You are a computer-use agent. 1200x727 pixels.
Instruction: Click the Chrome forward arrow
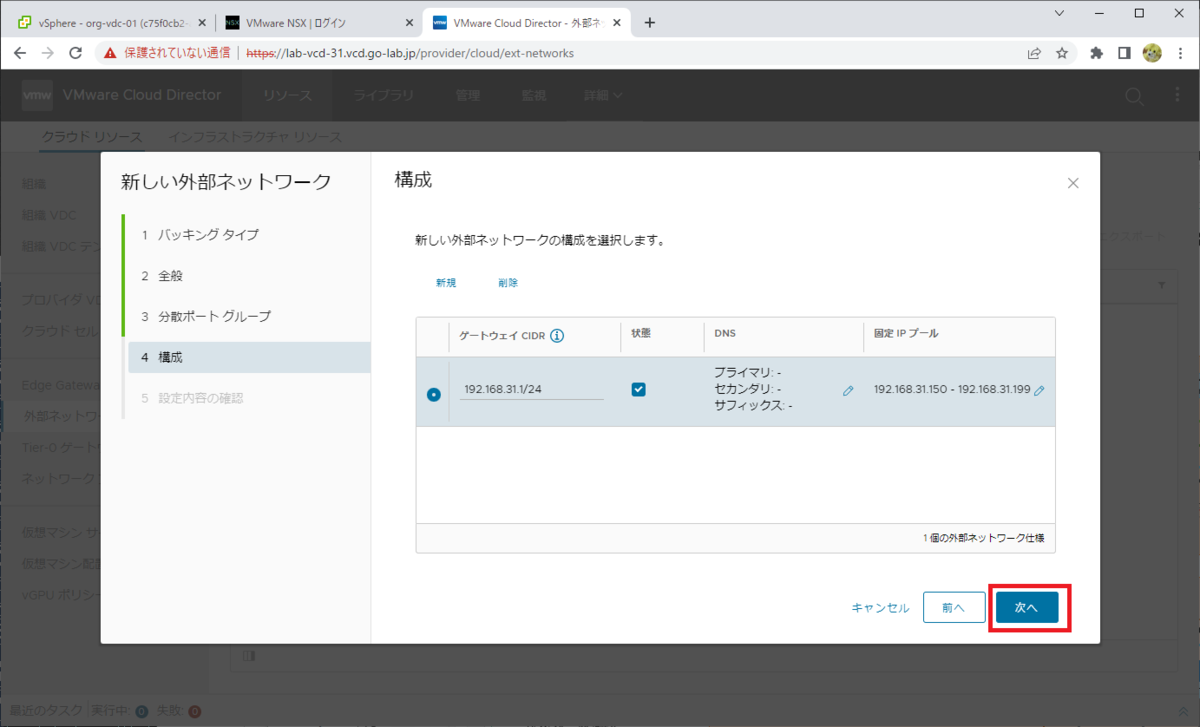click(47, 53)
